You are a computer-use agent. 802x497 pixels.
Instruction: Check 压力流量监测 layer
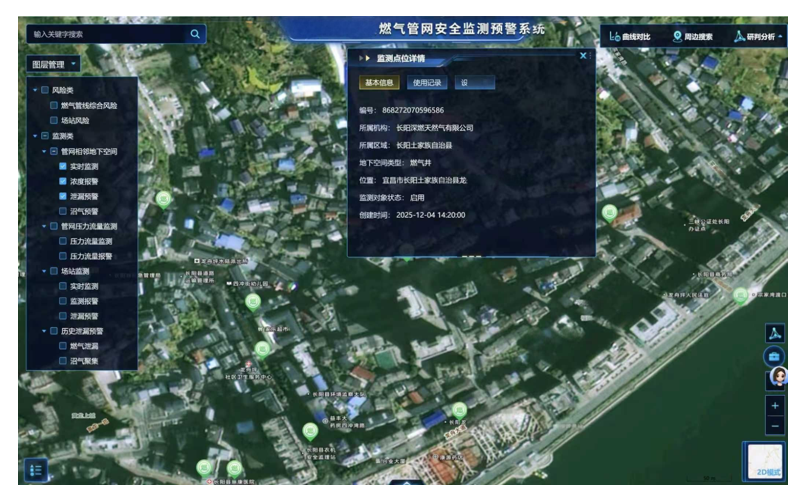coord(63,241)
